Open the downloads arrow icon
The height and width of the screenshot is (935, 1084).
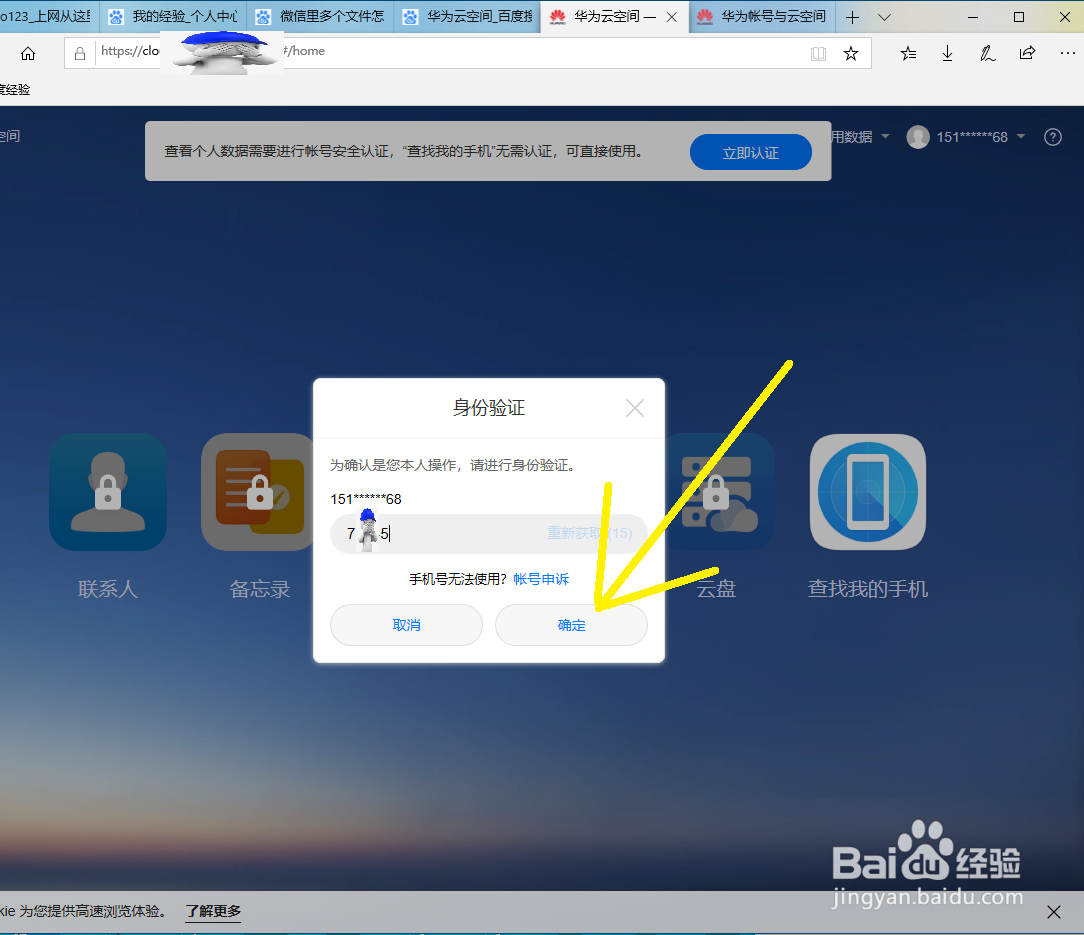[948, 53]
